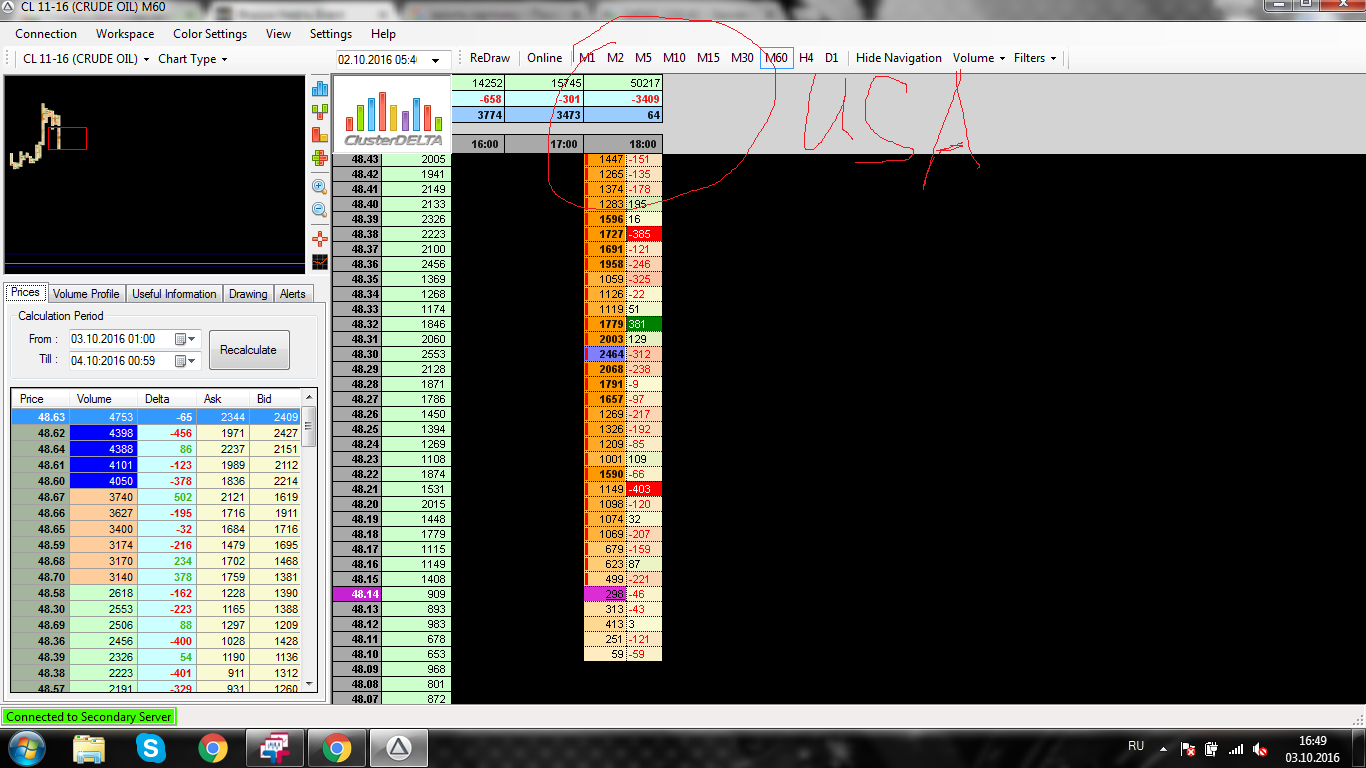The width and height of the screenshot is (1366, 768).
Task: Open the Workspace menu
Action: click(125, 34)
